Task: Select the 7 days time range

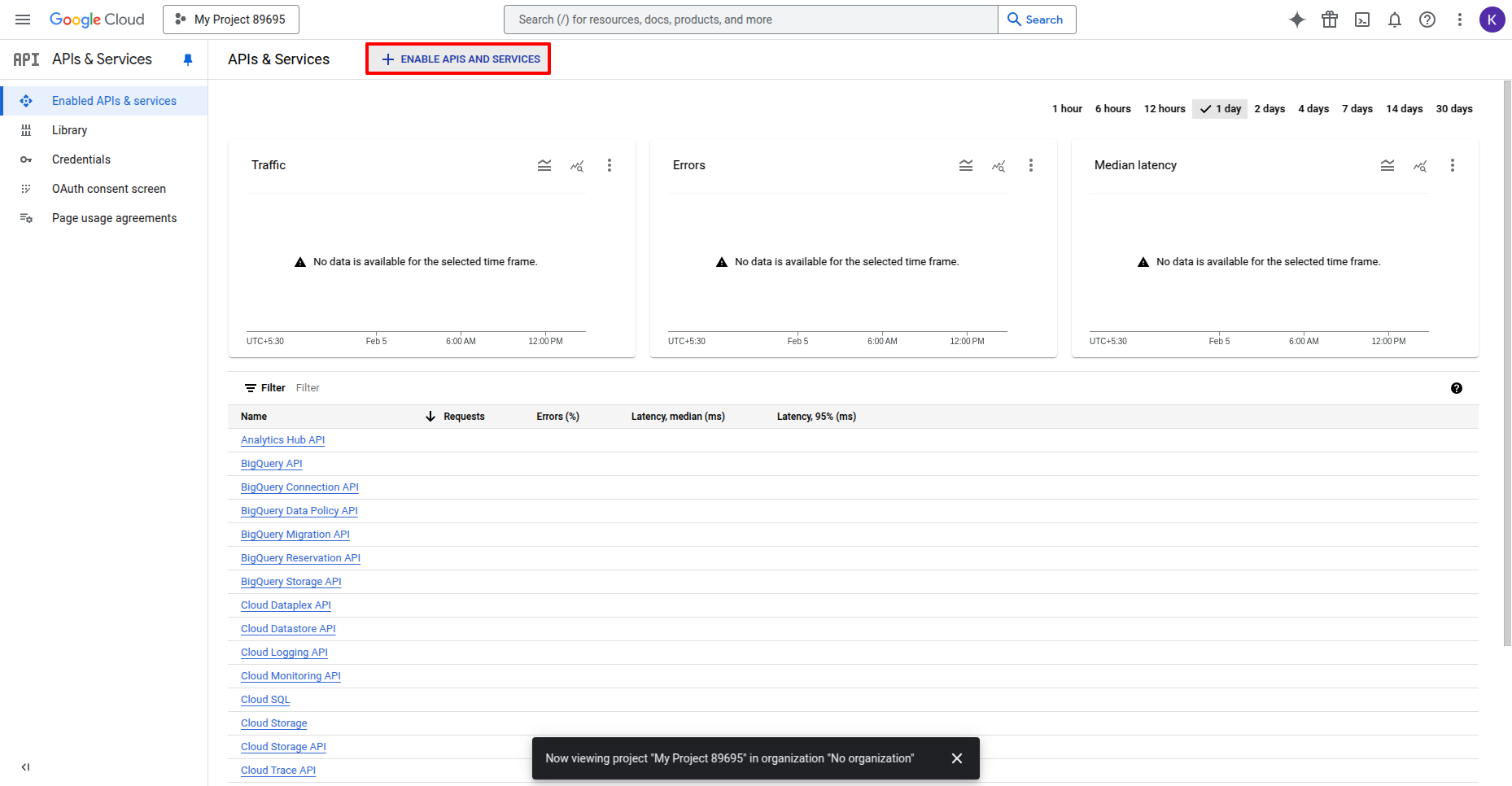Action: (1357, 109)
